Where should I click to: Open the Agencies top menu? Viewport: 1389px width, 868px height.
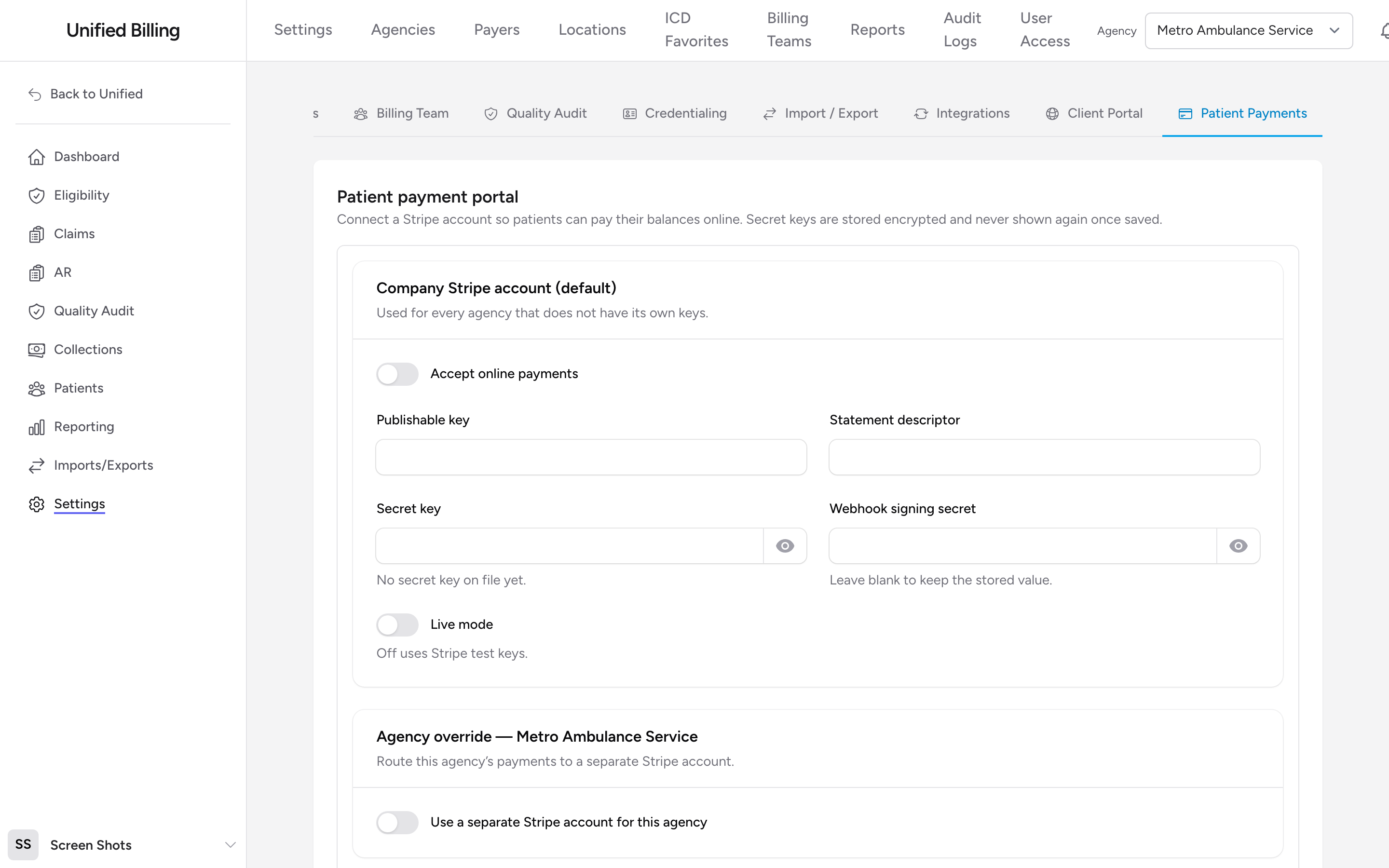pyautogui.click(x=403, y=30)
